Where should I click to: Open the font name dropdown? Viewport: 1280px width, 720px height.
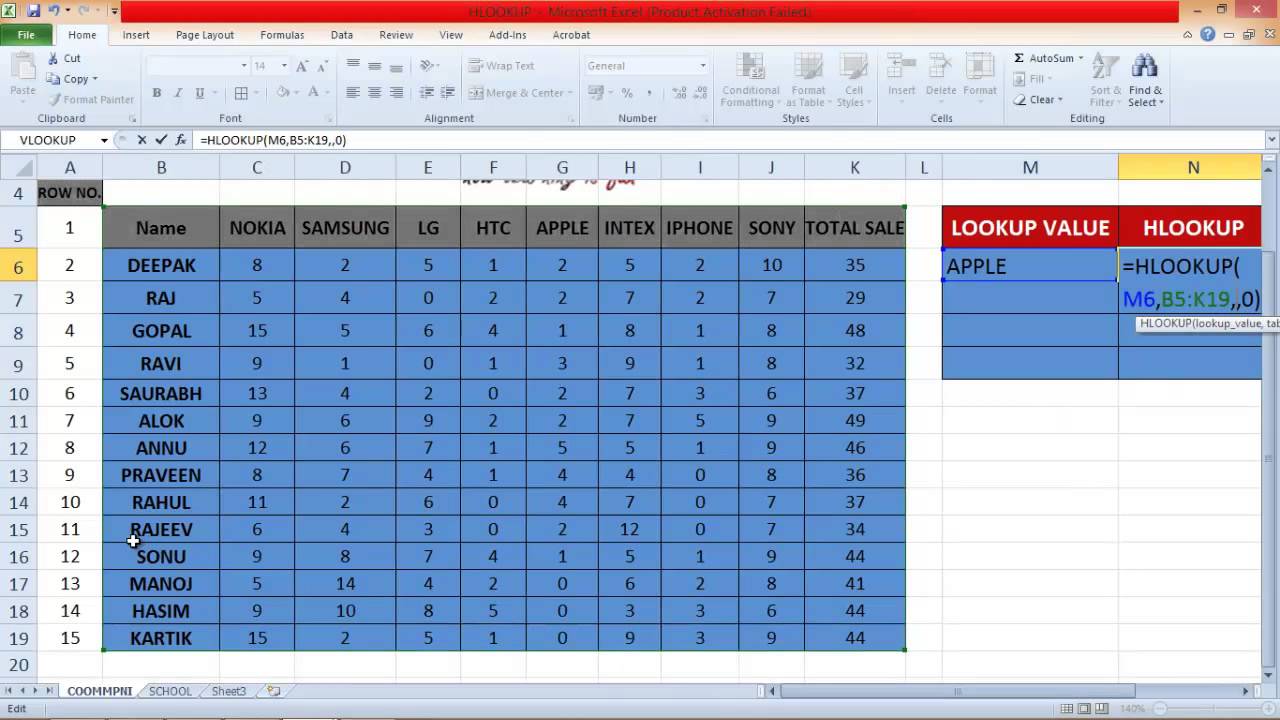point(244,66)
